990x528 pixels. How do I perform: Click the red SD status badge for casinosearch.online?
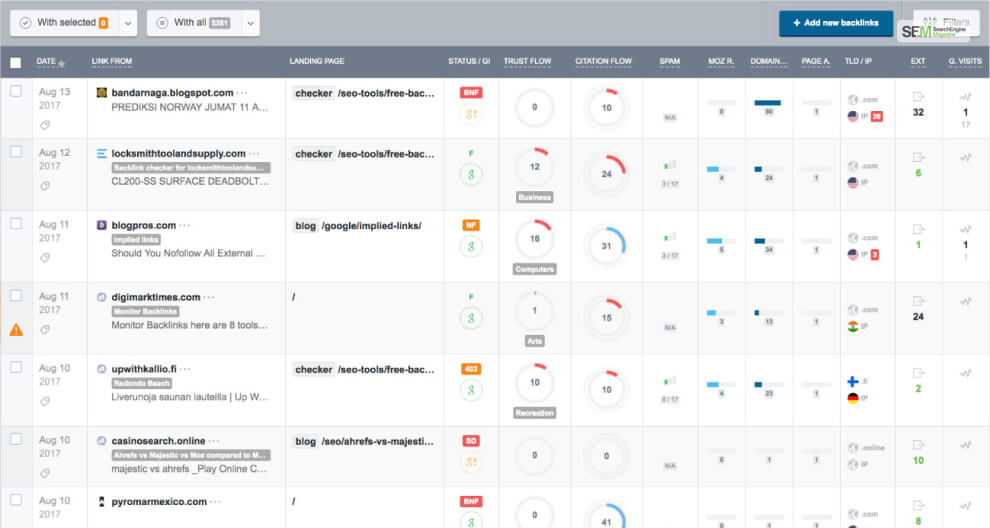click(x=471, y=441)
